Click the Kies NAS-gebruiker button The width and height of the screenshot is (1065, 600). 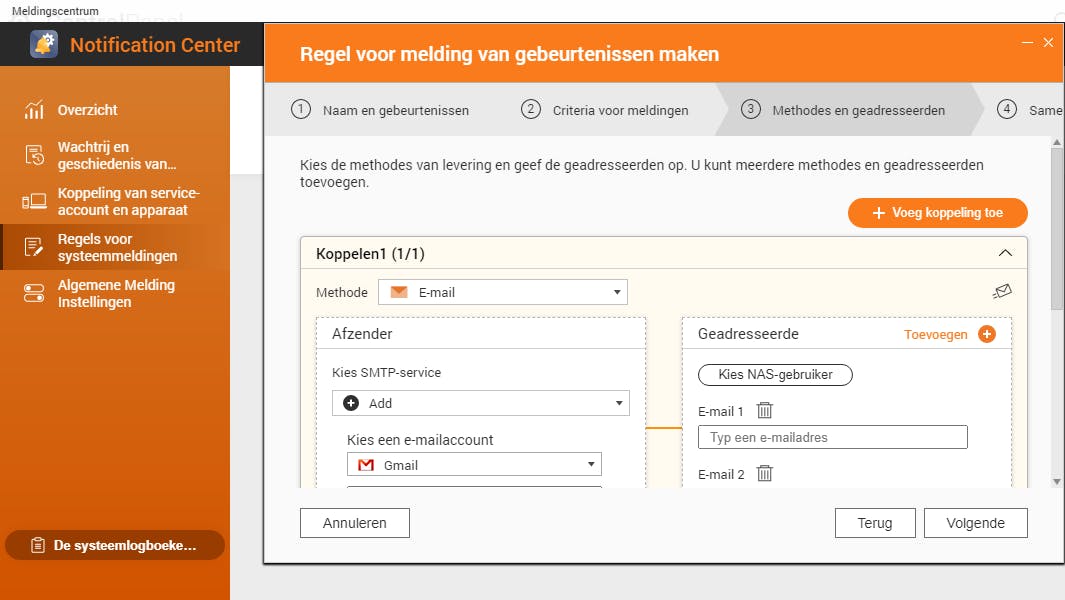click(774, 375)
